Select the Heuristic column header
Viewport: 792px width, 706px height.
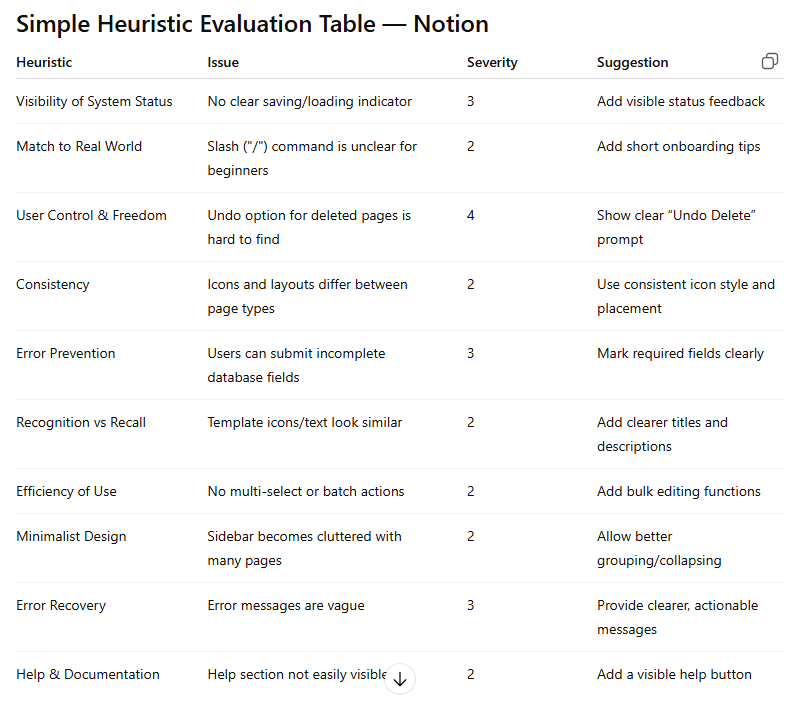tap(44, 62)
